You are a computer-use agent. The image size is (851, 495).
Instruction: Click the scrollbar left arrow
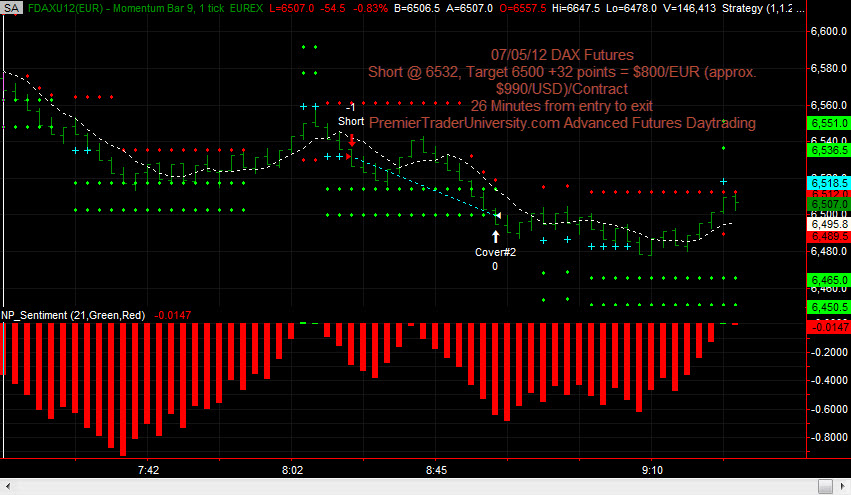(x=6, y=486)
